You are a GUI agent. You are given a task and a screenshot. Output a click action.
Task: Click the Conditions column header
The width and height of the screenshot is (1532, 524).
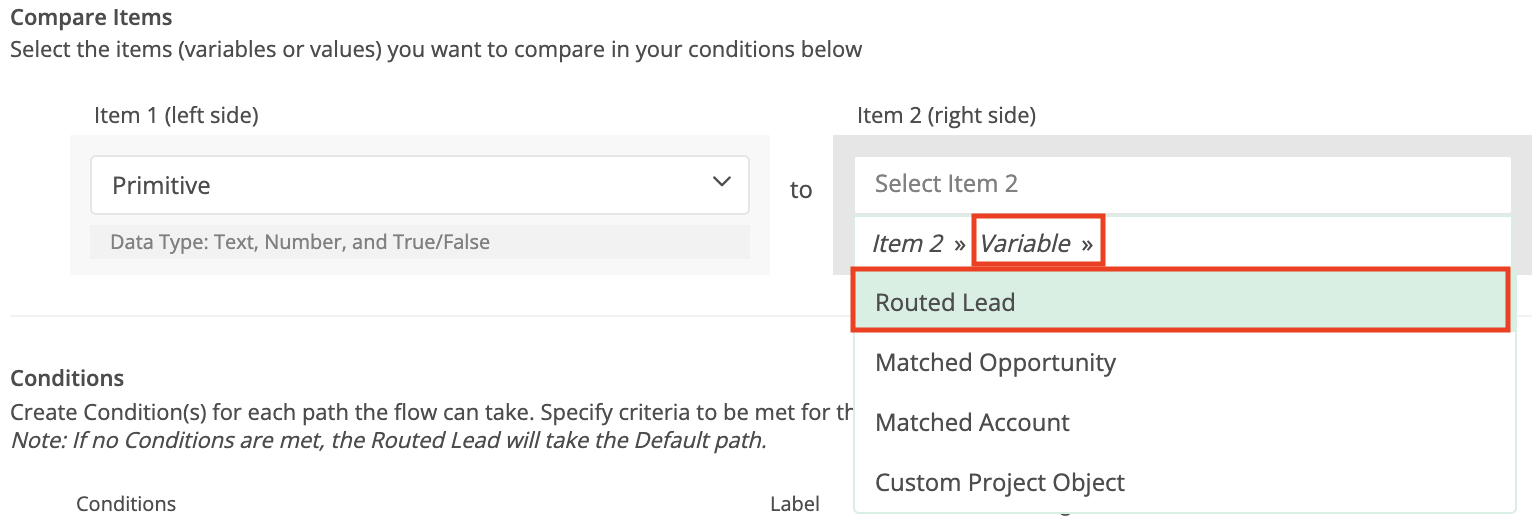point(126,504)
